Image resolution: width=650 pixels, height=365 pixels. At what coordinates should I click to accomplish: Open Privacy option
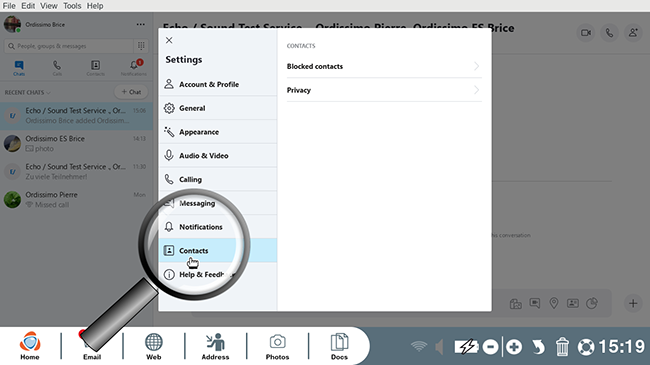tap(384, 90)
